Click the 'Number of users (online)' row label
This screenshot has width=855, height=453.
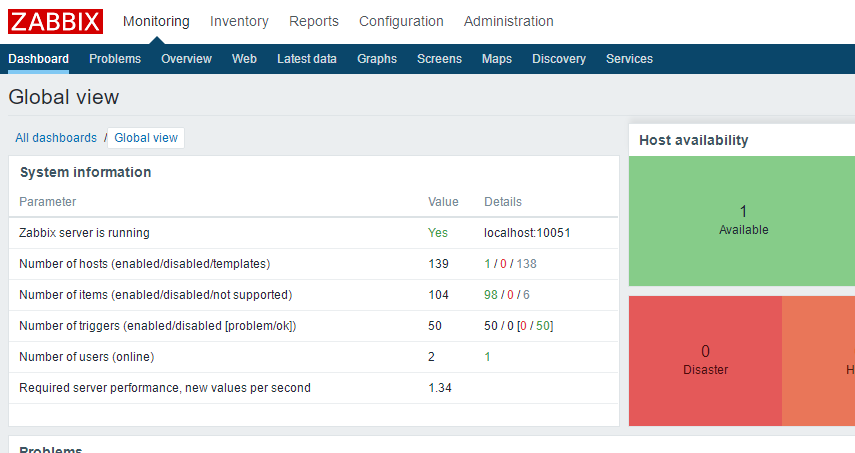click(87, 357)
